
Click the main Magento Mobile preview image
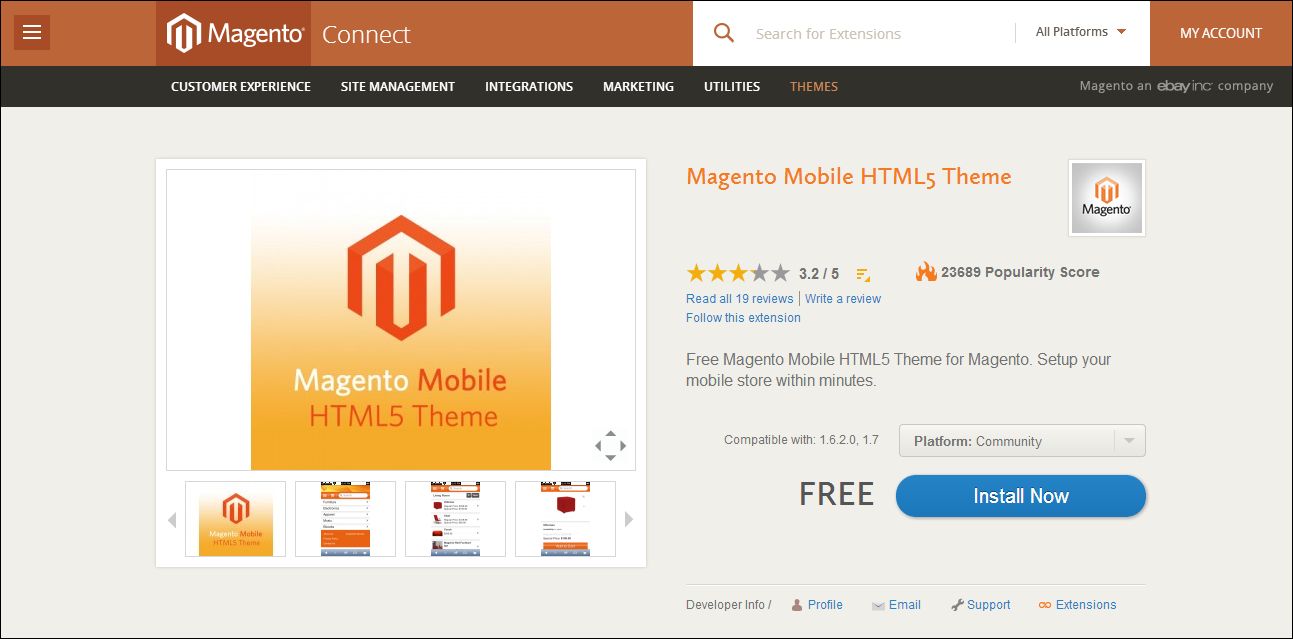pyautogui.click(x=401, y=320)
